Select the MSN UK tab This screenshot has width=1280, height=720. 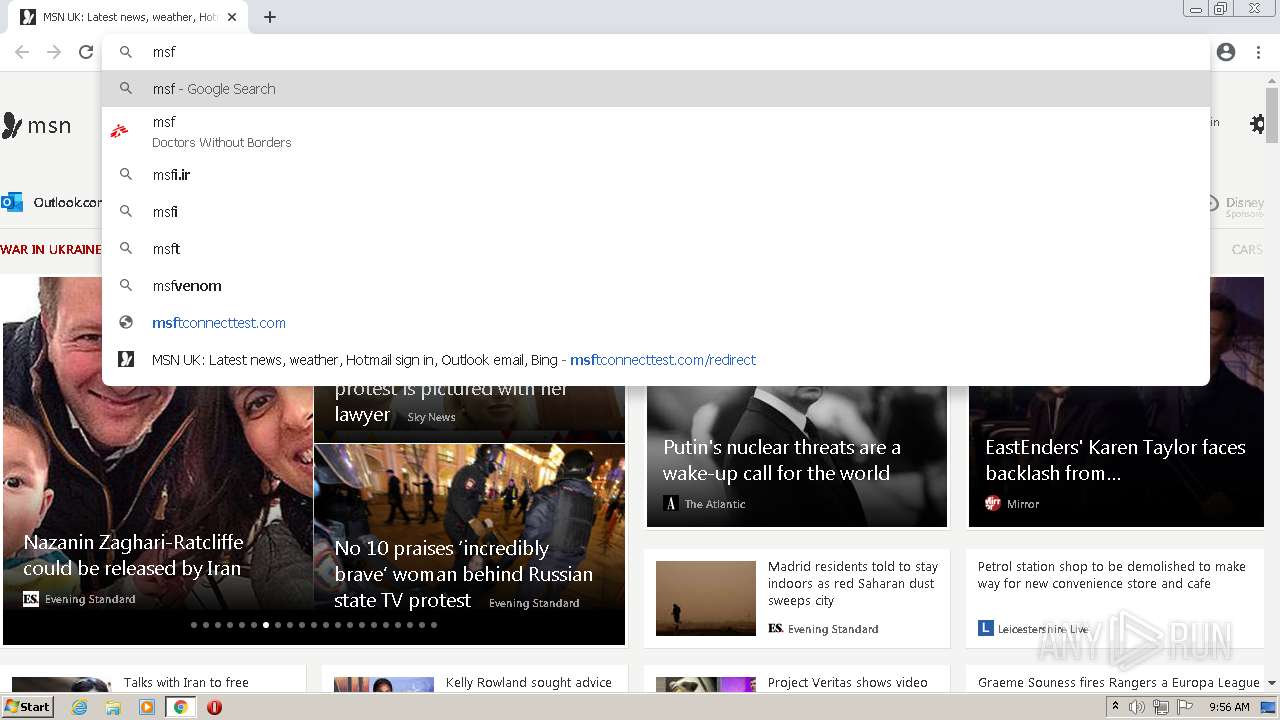click(130, 17)
